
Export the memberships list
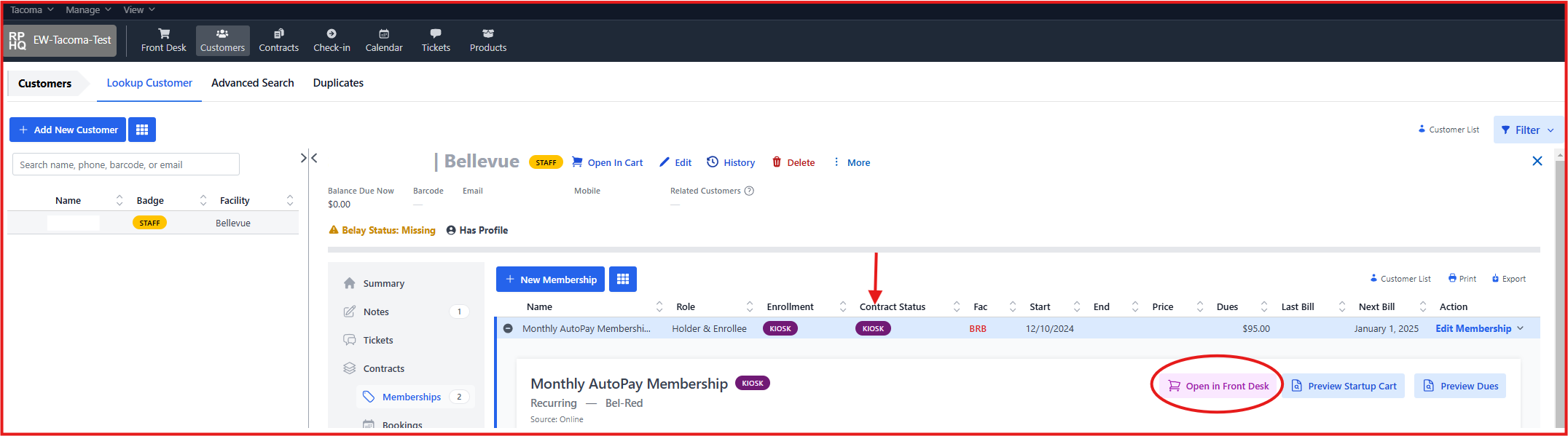point(1508,279)
